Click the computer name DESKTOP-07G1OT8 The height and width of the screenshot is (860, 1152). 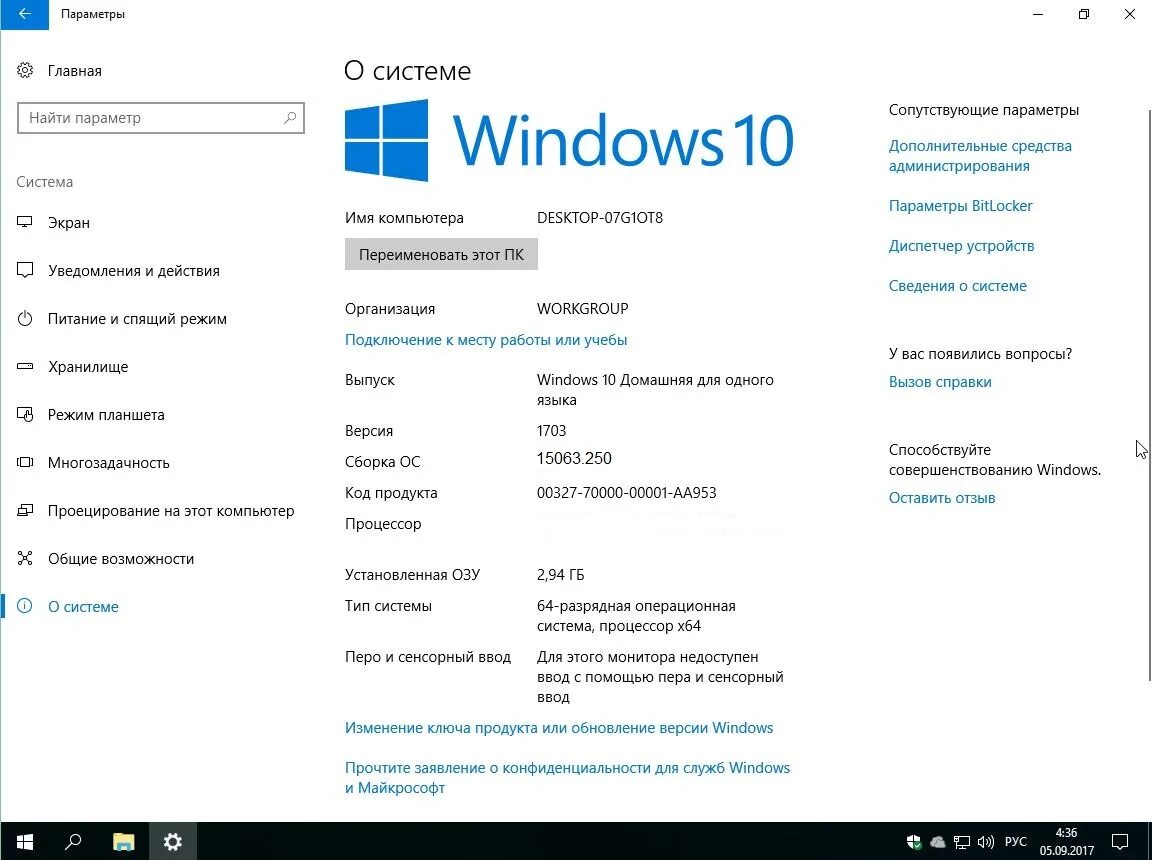[600, 218]
